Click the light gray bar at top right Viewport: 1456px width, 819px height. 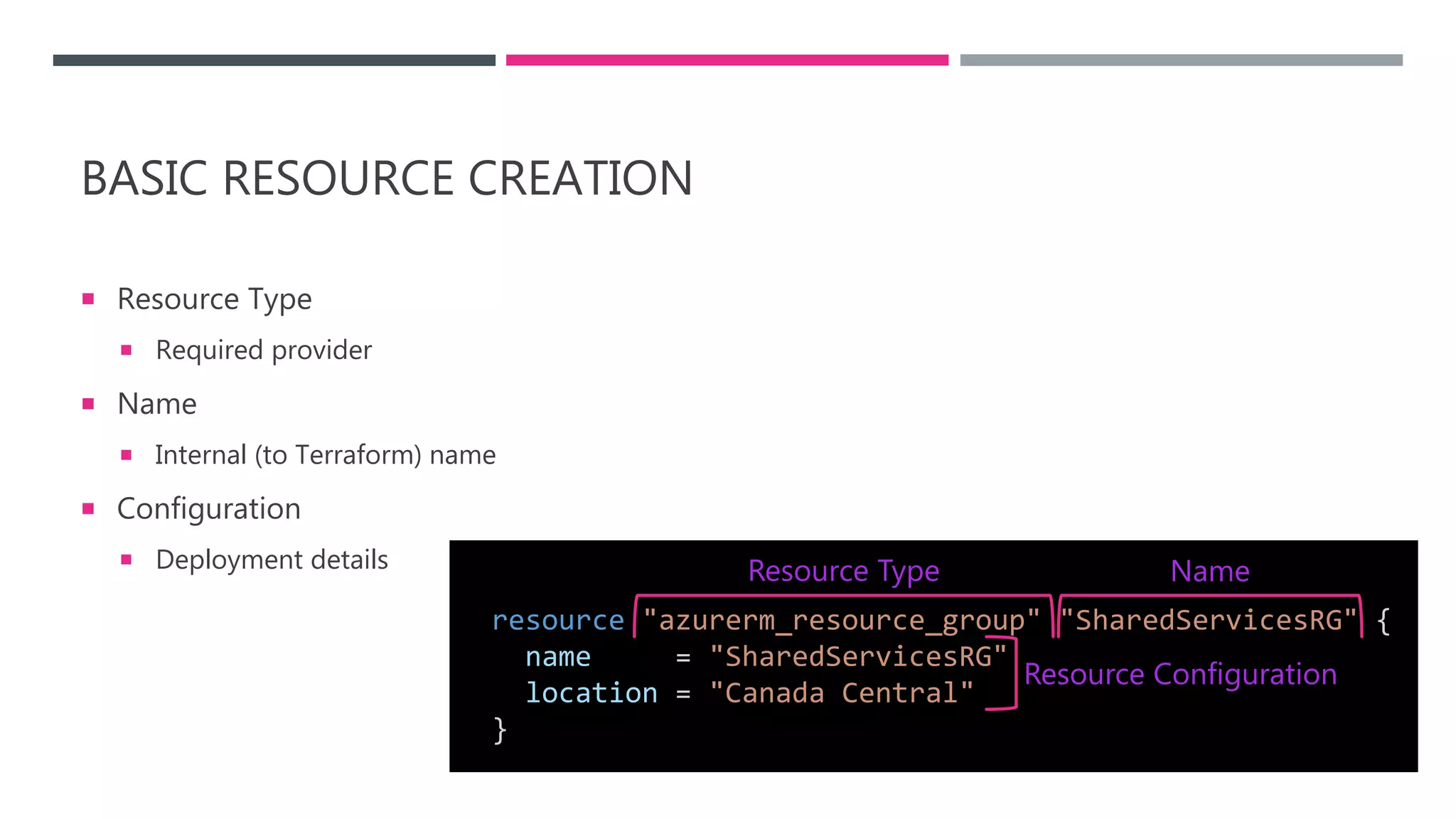(x=1181, y=60)
